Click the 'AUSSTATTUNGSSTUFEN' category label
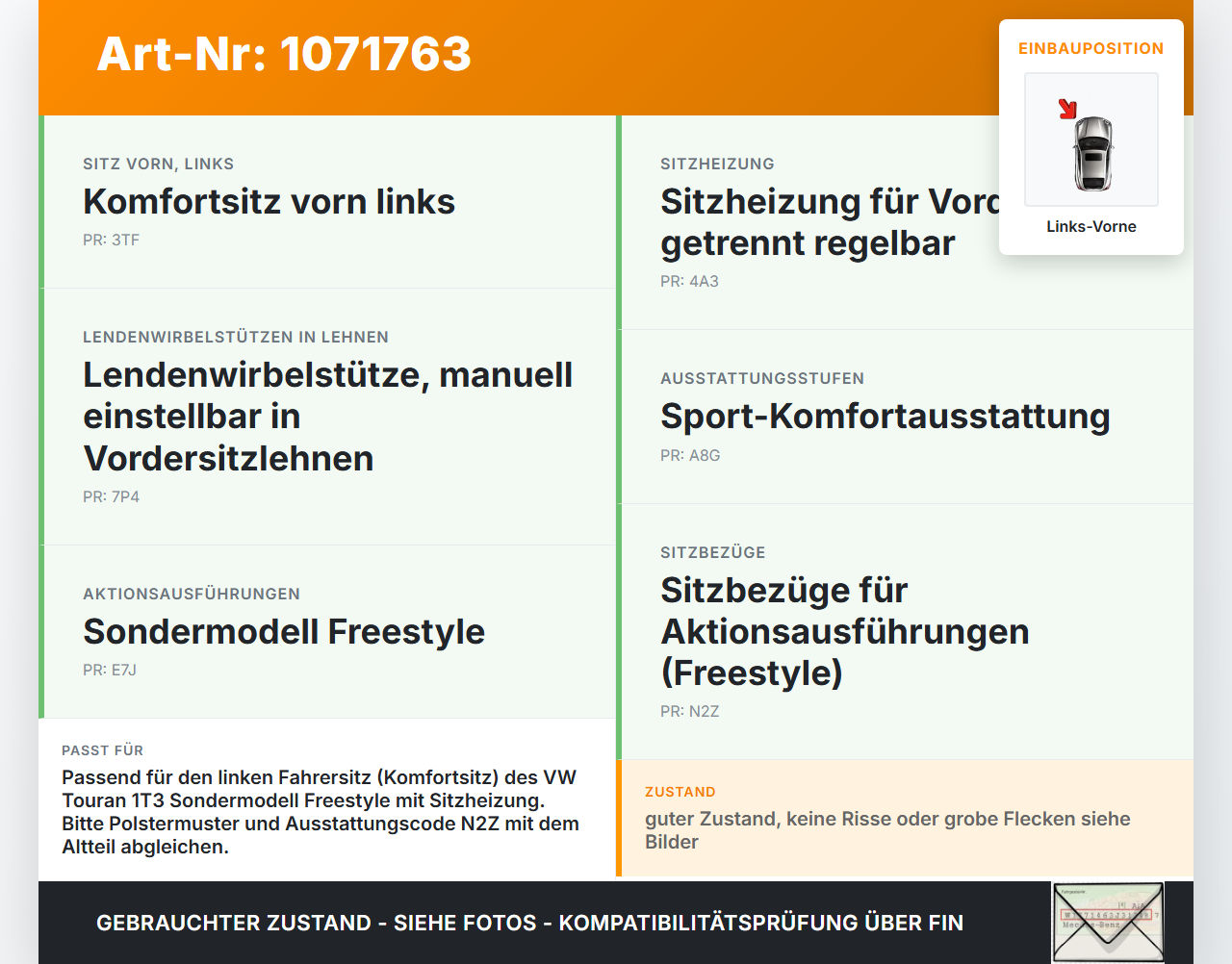This screenshot has width=1232, height=964. point(762,378)
